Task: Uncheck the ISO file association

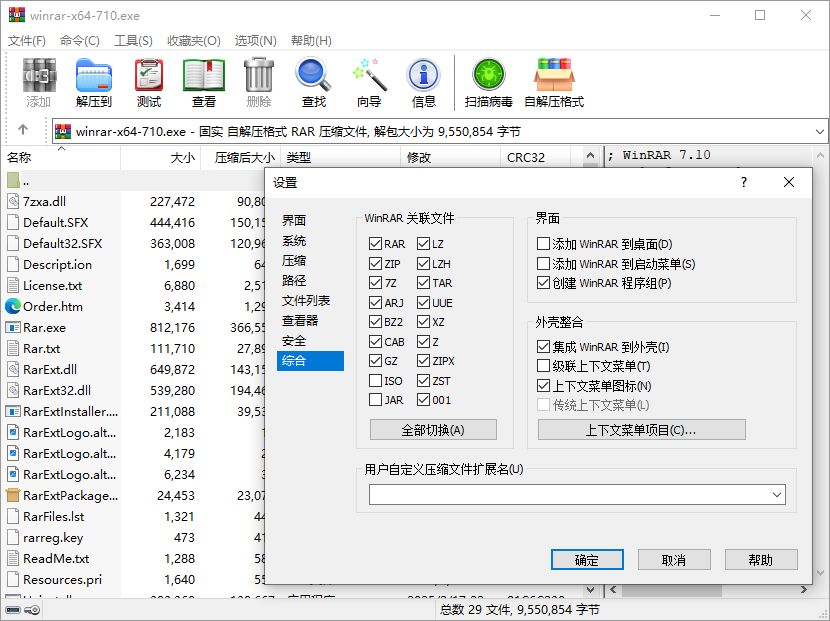Action: pyautogui.click(x=375, y=380)
